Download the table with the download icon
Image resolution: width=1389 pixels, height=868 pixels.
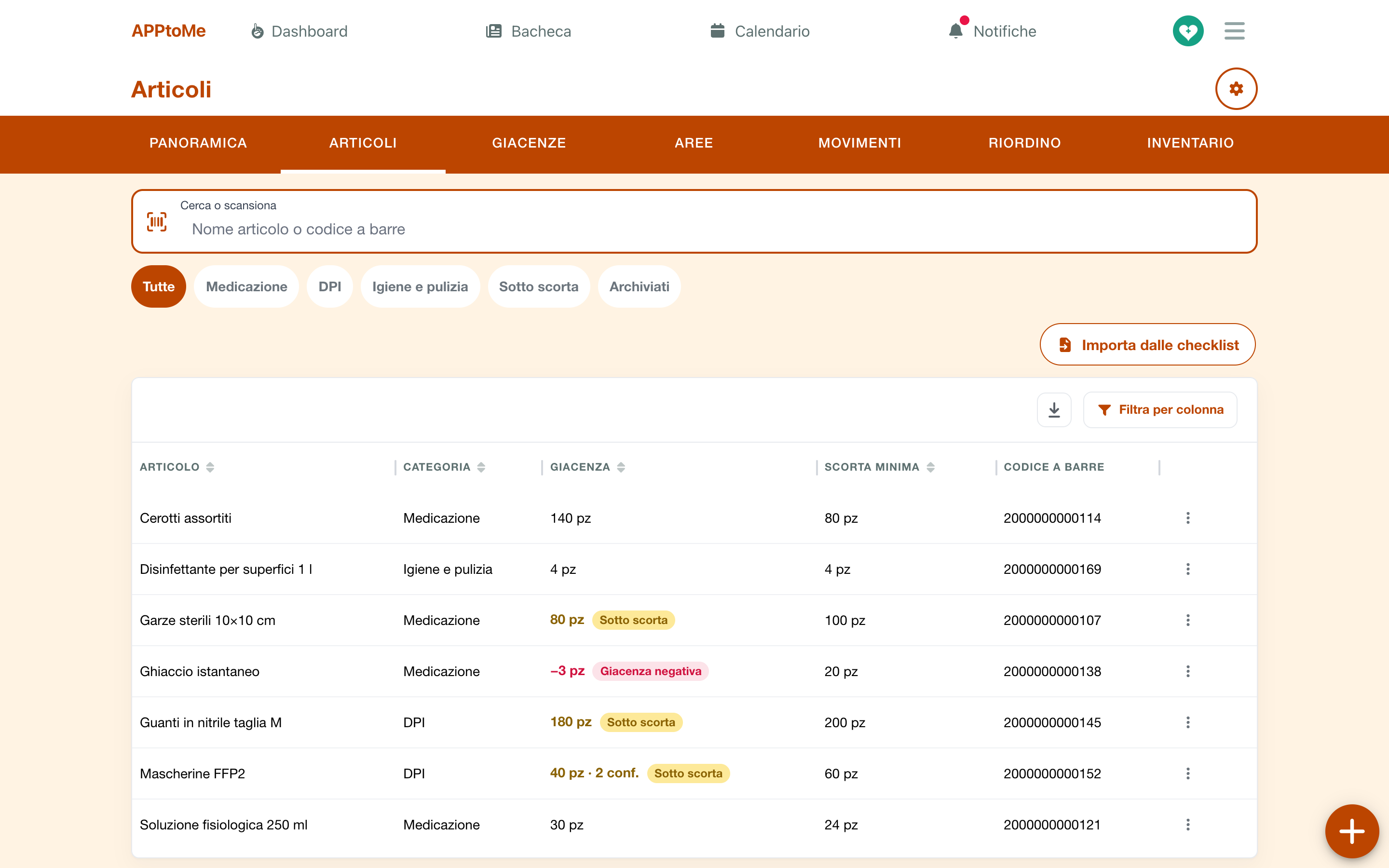click(1054, 410)
